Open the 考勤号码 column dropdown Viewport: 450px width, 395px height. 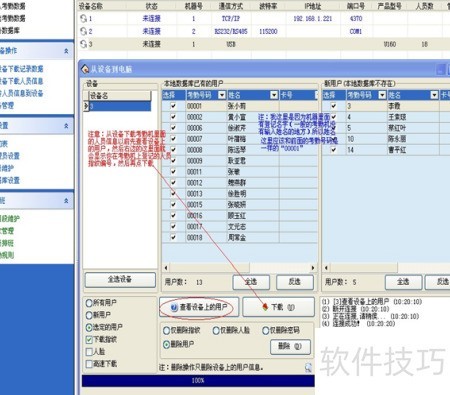[222, 95]
